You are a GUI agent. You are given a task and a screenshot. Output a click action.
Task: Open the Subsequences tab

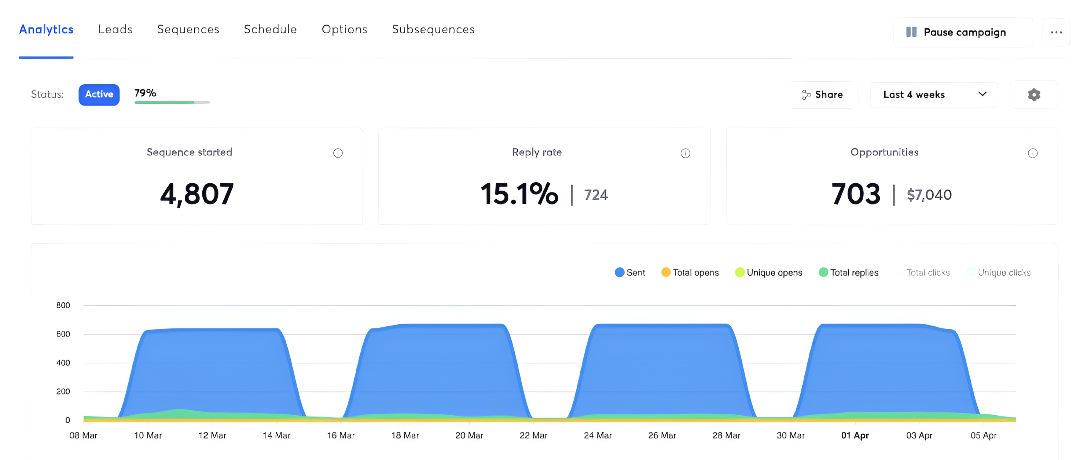click(433, 29)
